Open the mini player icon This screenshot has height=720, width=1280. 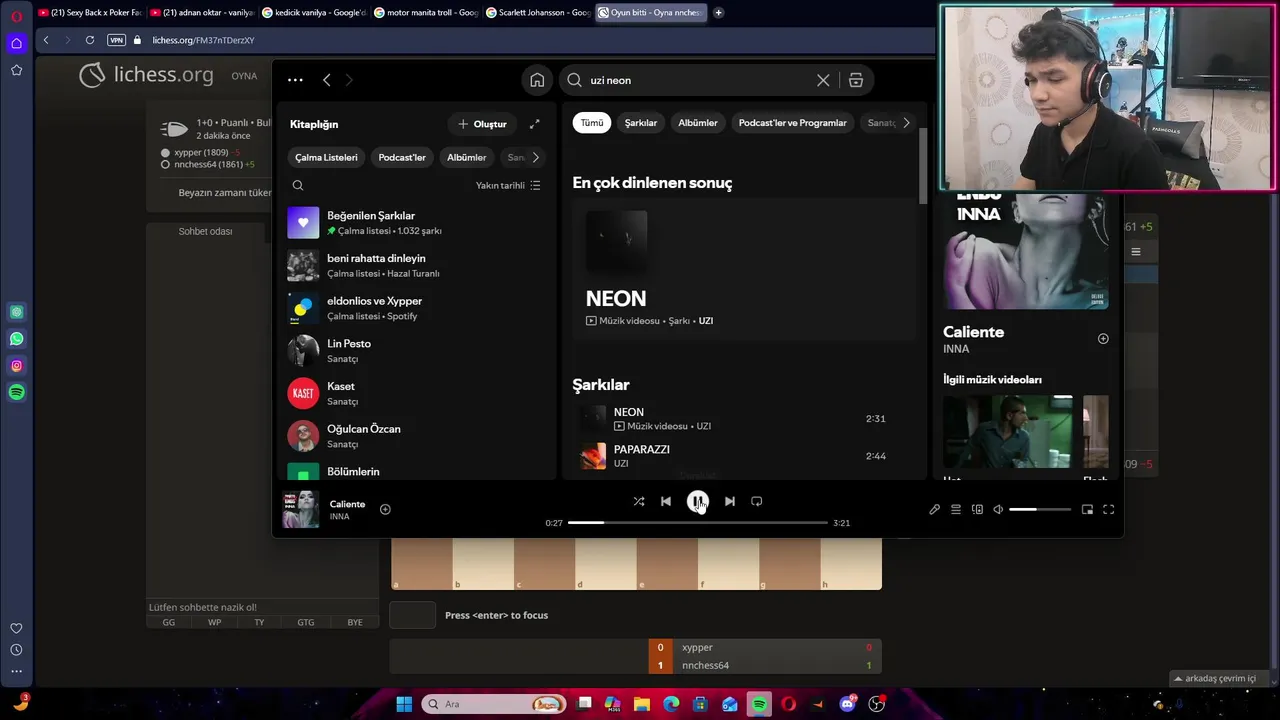click(x=1087, y=510)
